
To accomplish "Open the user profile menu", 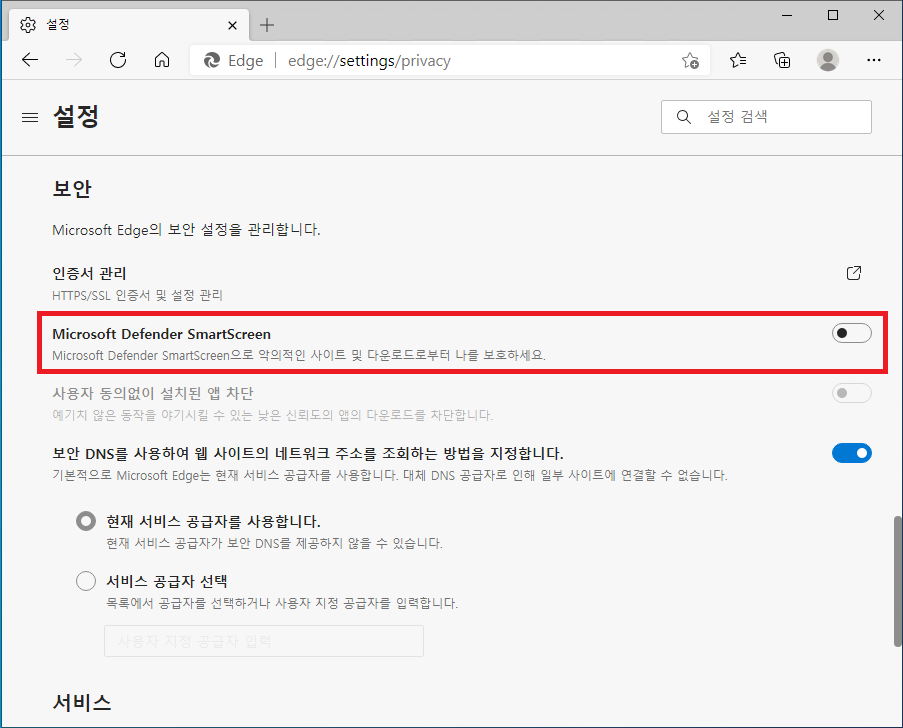I will coord(828,60).
